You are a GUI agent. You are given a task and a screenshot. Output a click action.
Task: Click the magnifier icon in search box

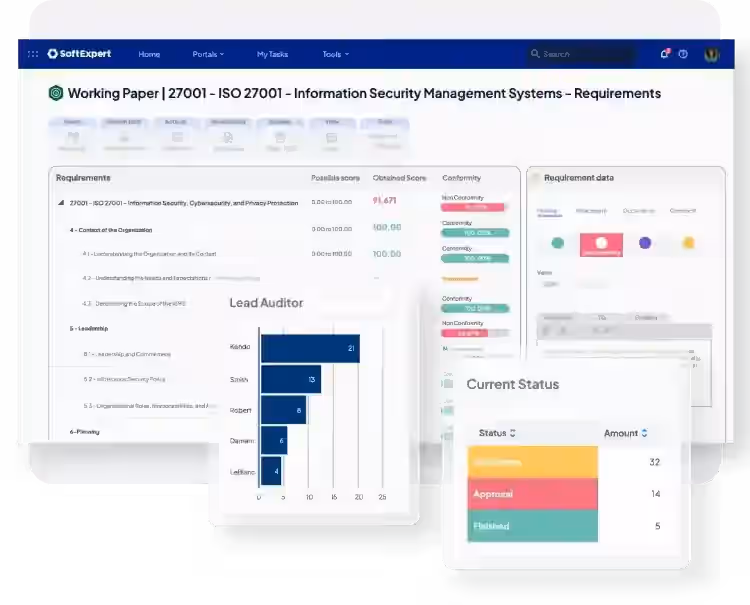[535, 54]
